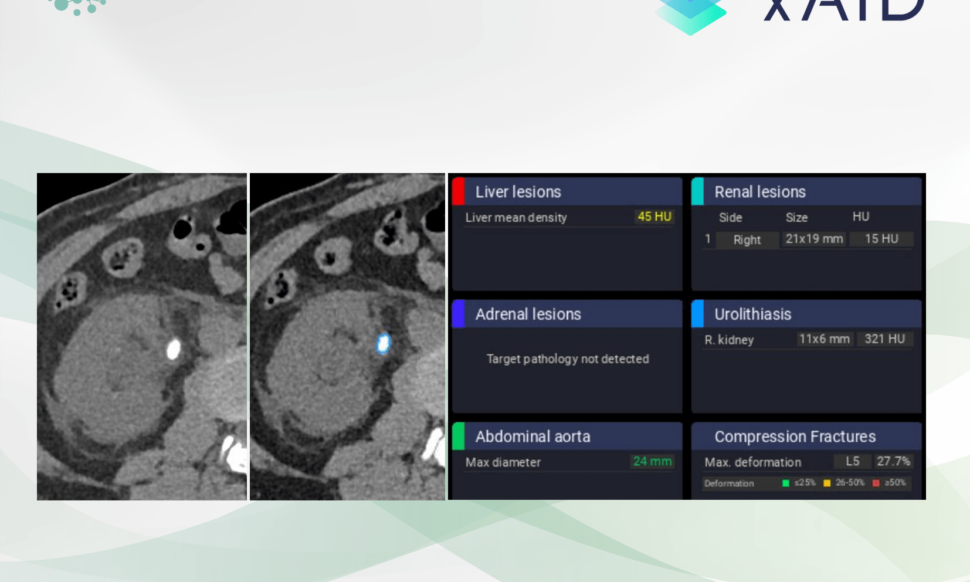Click the teal Renal lesions color tag

698,191
